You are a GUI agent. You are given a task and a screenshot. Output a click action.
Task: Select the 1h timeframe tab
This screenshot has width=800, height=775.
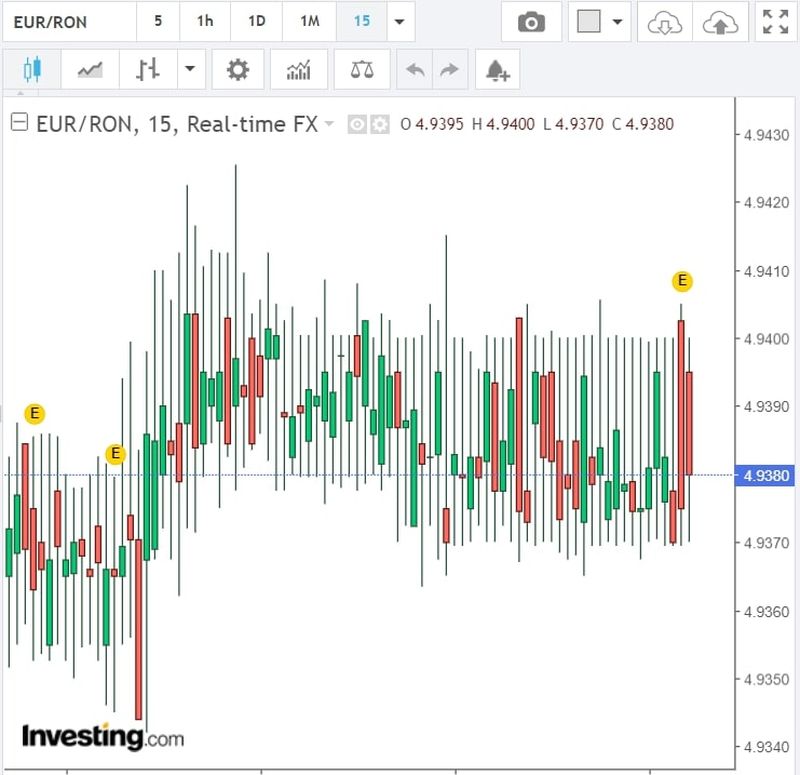(x=204, y=22)
